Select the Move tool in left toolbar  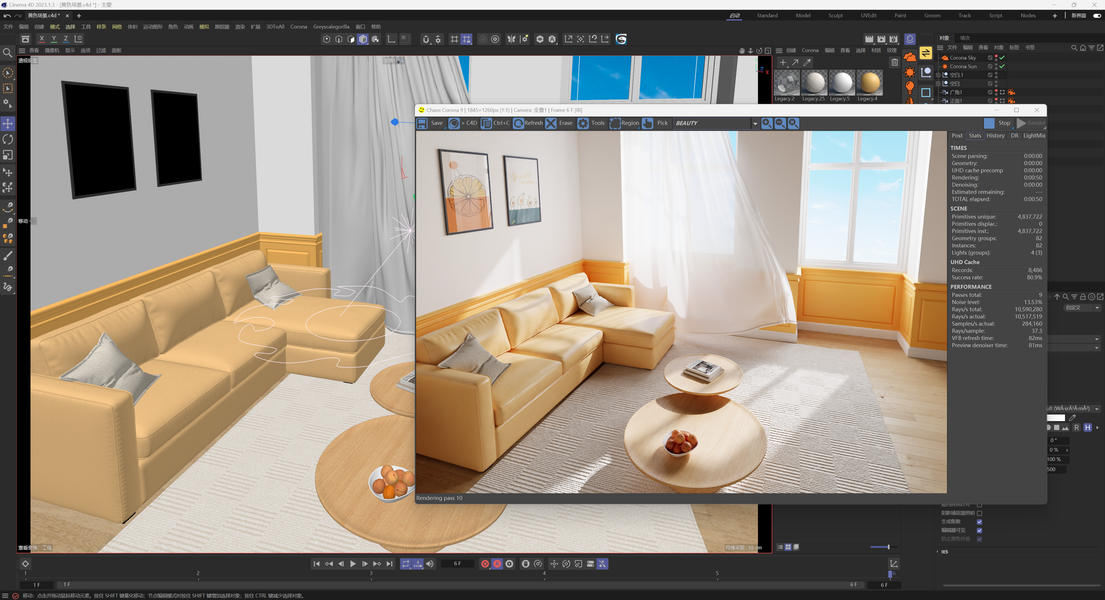[x=8, y=123]
